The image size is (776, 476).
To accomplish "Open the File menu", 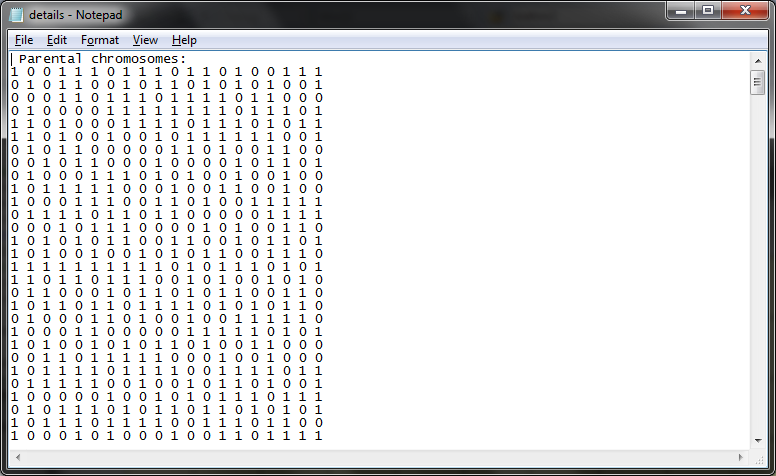I will pyautogui.click(x=24, y=40).
